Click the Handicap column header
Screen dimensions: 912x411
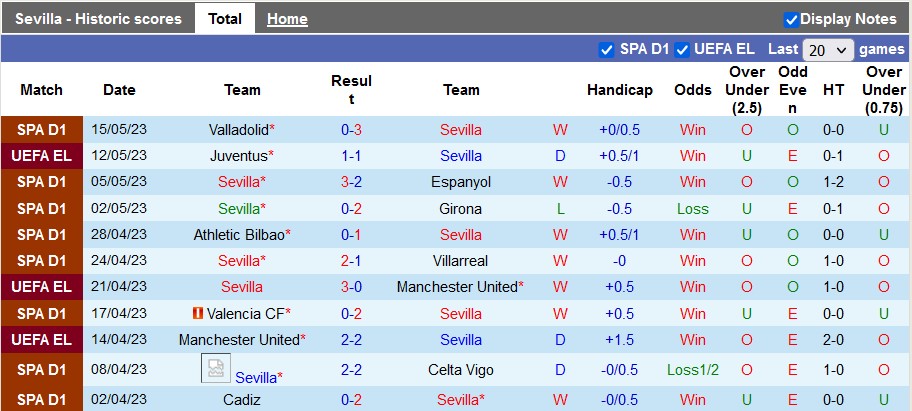coord(620,90)
